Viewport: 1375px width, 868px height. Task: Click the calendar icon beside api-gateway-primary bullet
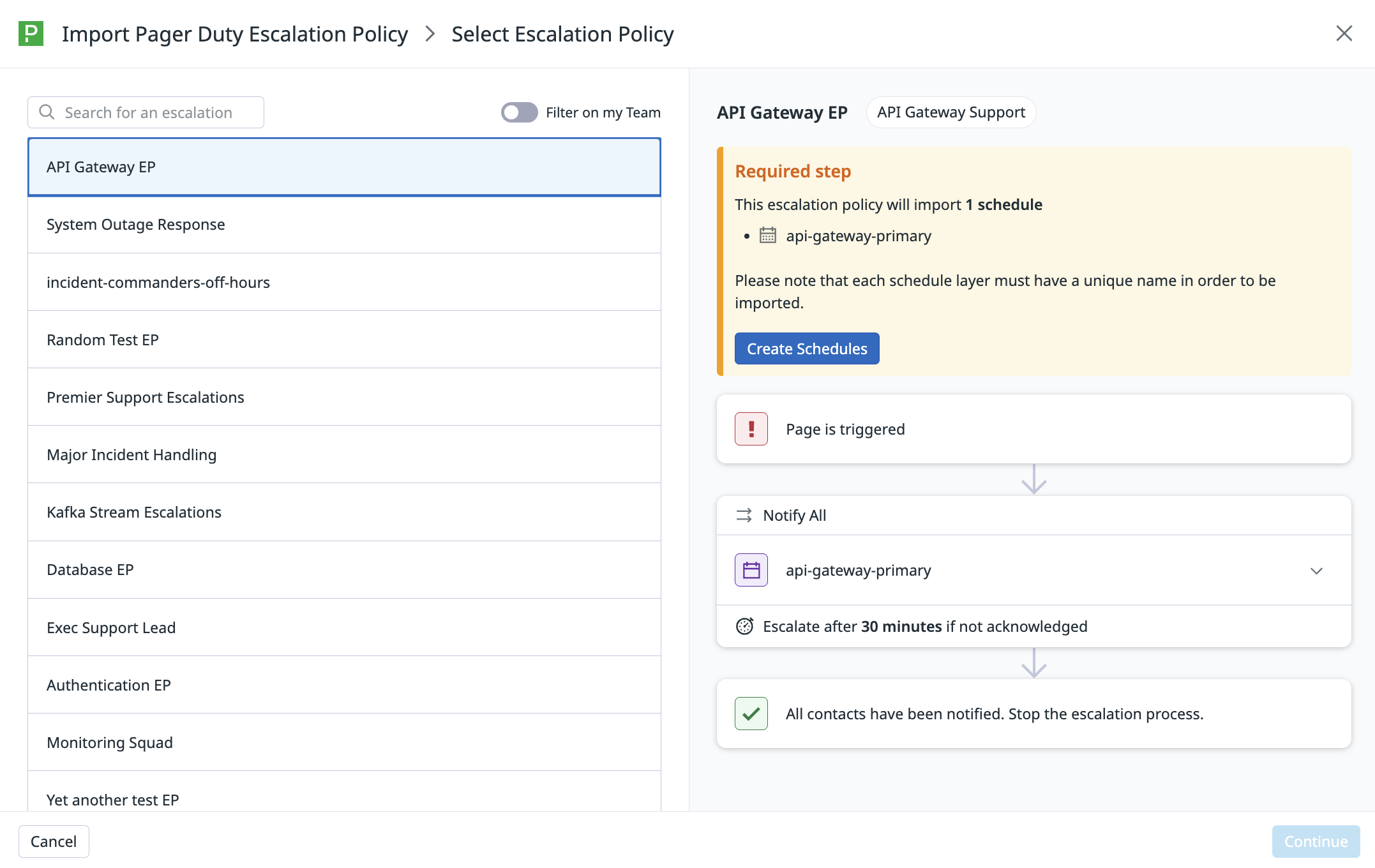tap(767, 236)
